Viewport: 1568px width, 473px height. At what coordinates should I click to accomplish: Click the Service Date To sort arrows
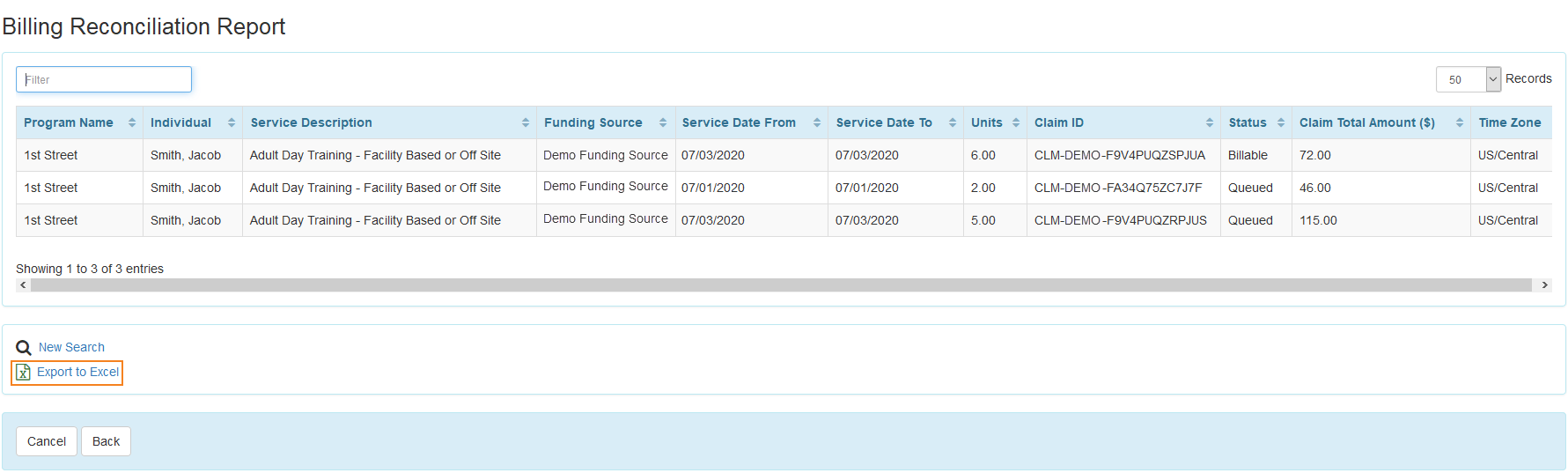(953, 122)
